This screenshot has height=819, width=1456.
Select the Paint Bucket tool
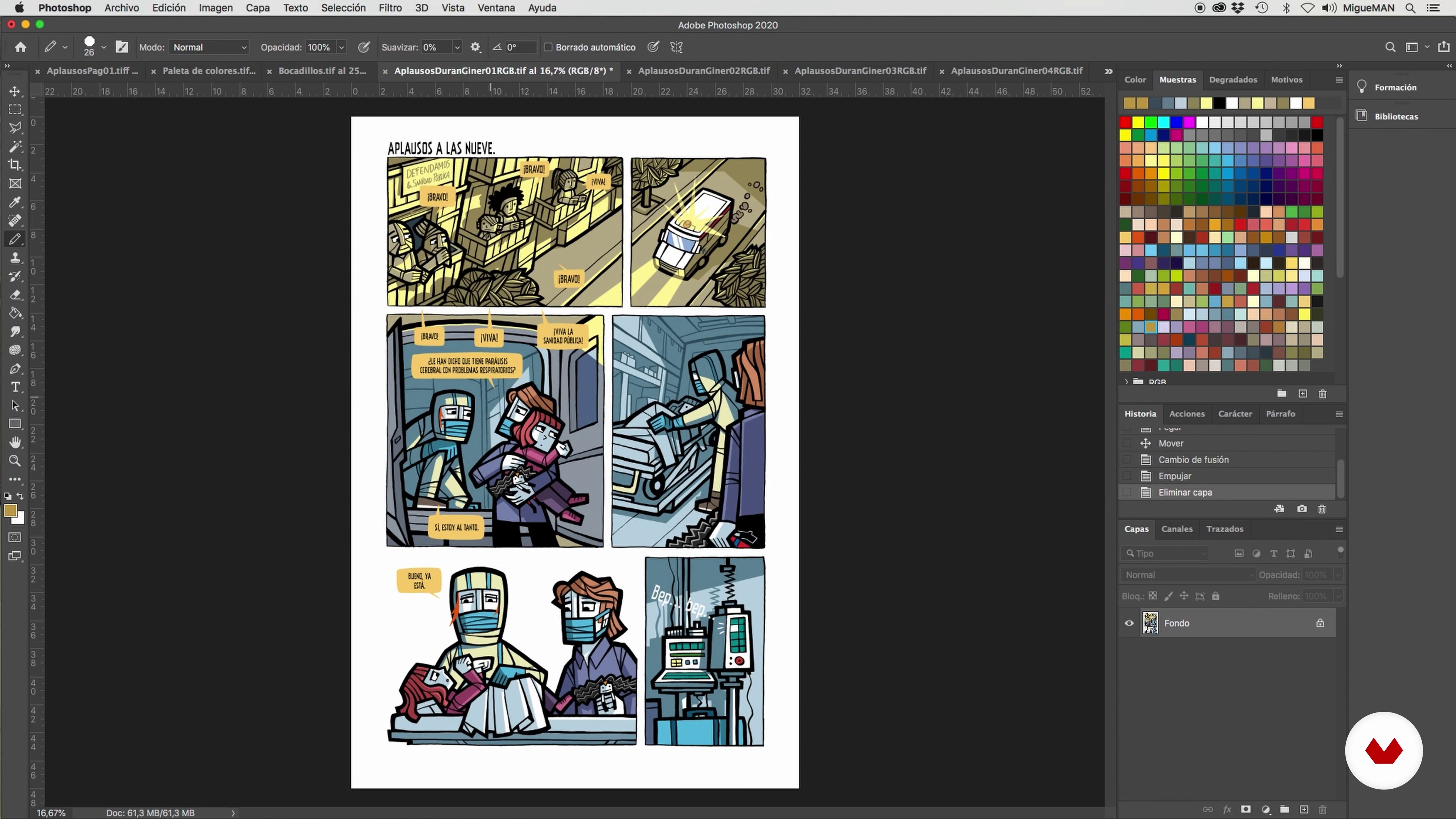coord(15,313)
